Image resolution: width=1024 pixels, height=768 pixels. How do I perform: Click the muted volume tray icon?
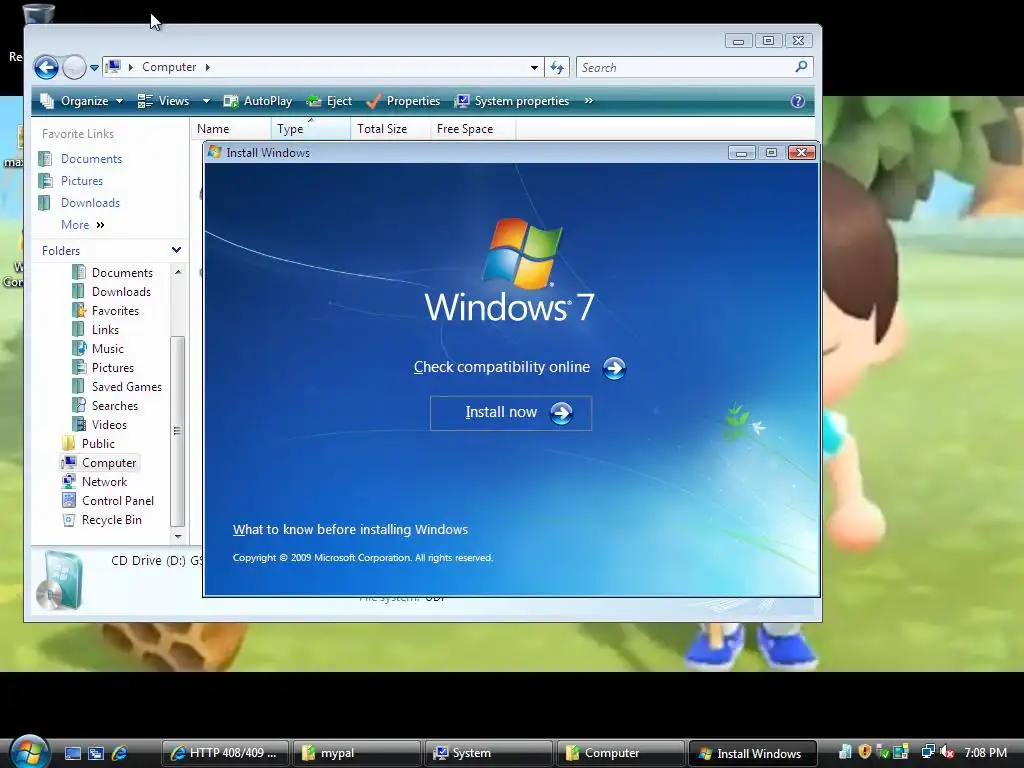947,752
